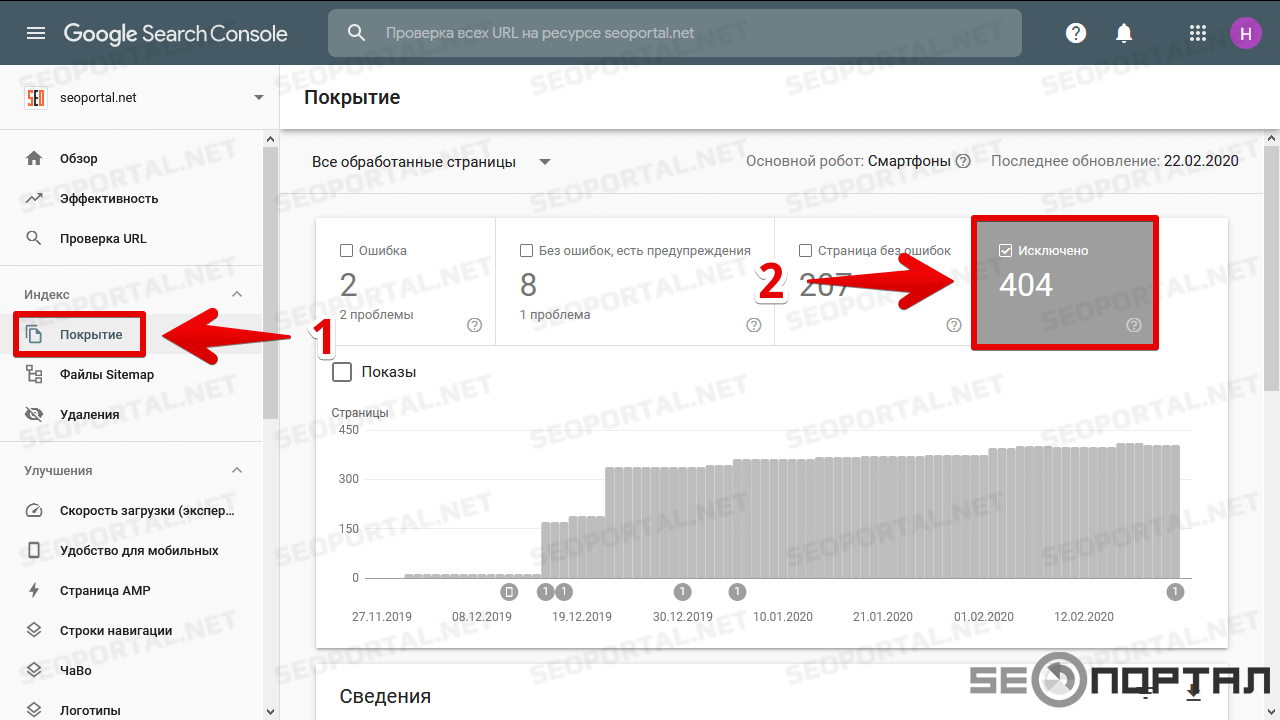Click help icon in Ошибка card
Viewport: 1280px width, 720px height.
(x=474, y=325)
